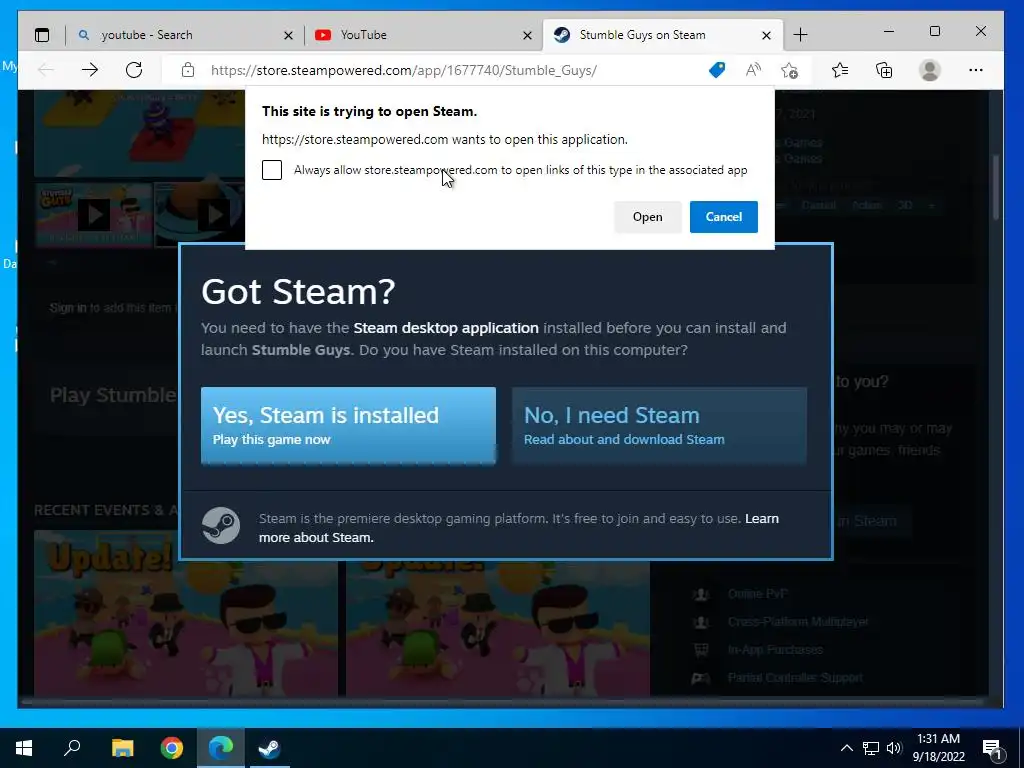Screen dimensions: 1024x768
Task: Click the address bar URL
Action: 404,70
